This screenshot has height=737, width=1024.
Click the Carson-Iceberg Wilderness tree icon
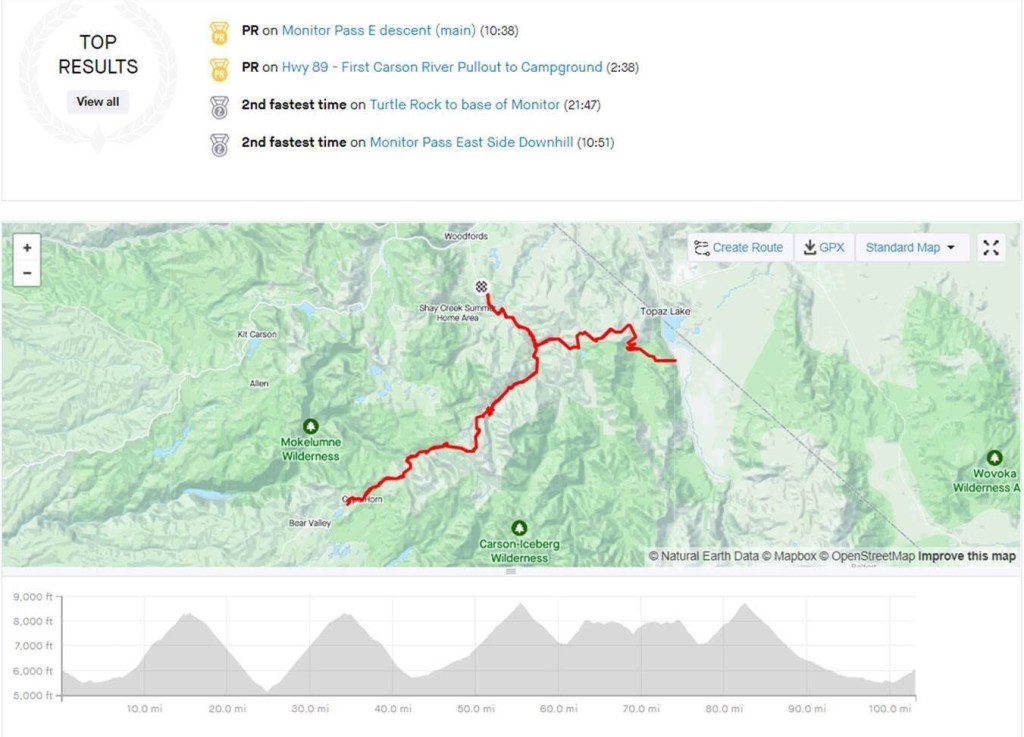[x=519, y=527]
